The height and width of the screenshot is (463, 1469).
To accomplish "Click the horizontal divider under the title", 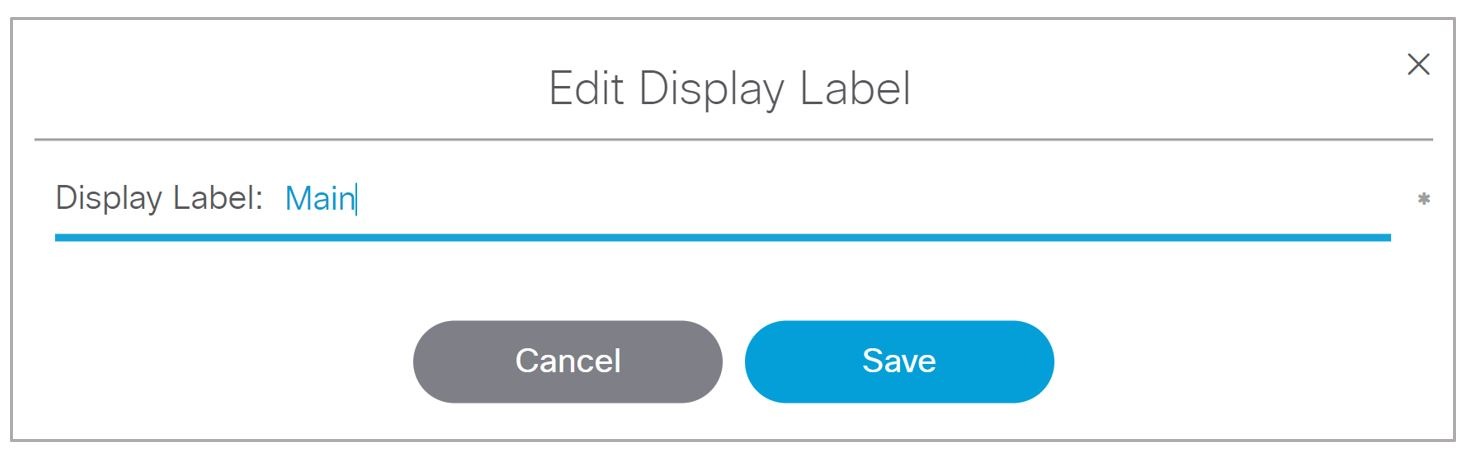I will [733, 138].
